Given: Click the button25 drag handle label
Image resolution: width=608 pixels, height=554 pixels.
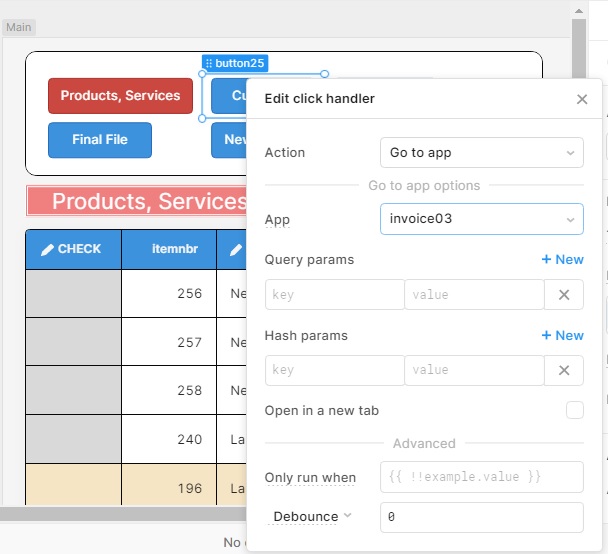Looking at the screenshot, I should [235, 62].
